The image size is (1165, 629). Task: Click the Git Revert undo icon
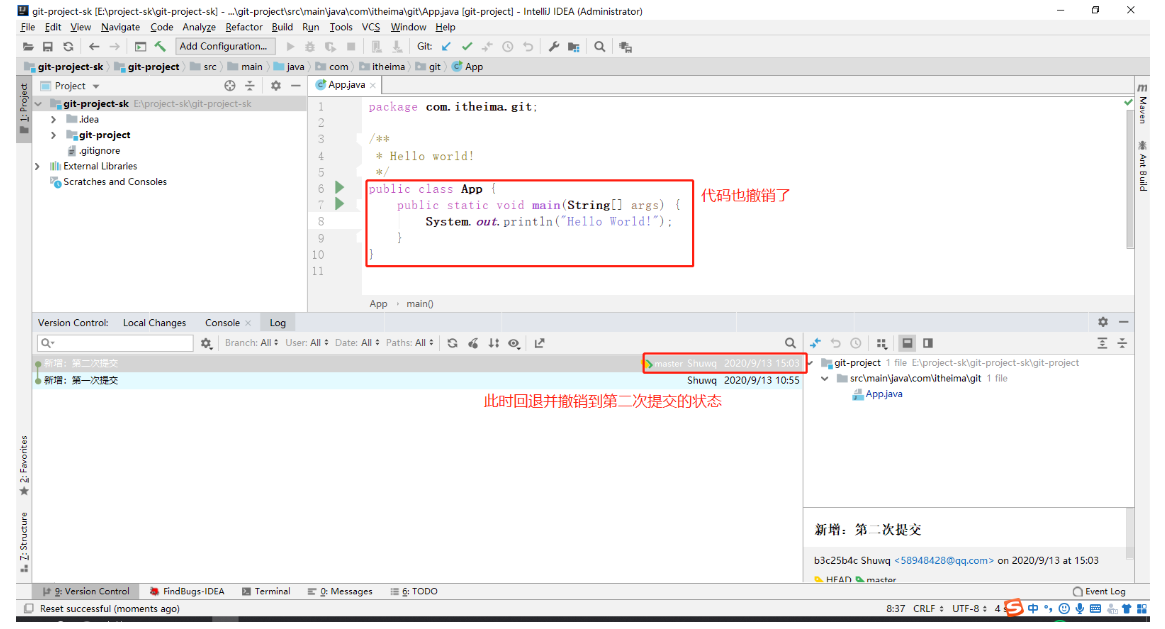pos(528,46)
